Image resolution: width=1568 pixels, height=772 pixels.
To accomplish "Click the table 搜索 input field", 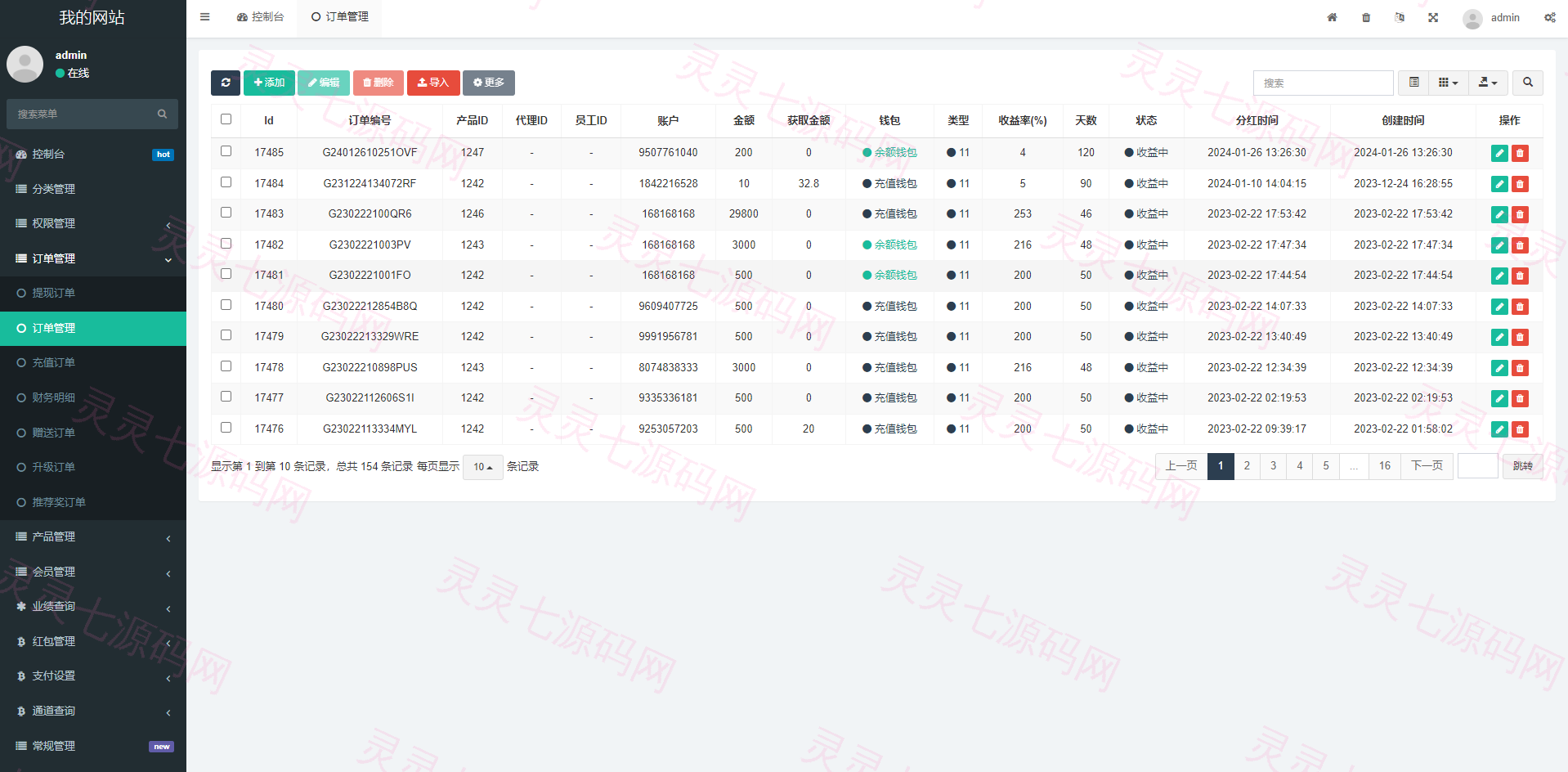I will coord(1323,83).
